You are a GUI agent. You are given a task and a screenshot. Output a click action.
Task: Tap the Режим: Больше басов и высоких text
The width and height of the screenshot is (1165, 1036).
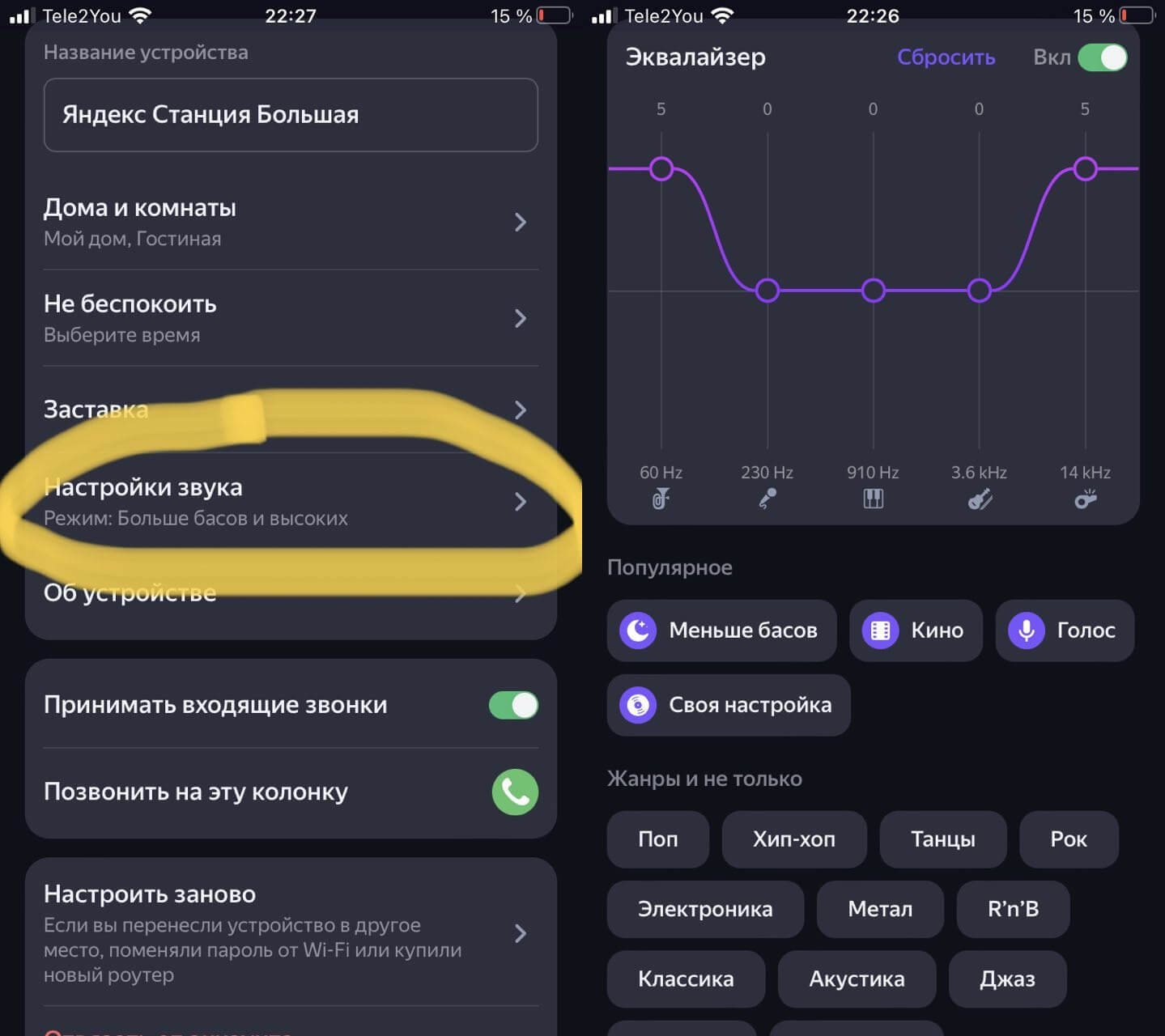pyautogui.click(x=196, y=519)
